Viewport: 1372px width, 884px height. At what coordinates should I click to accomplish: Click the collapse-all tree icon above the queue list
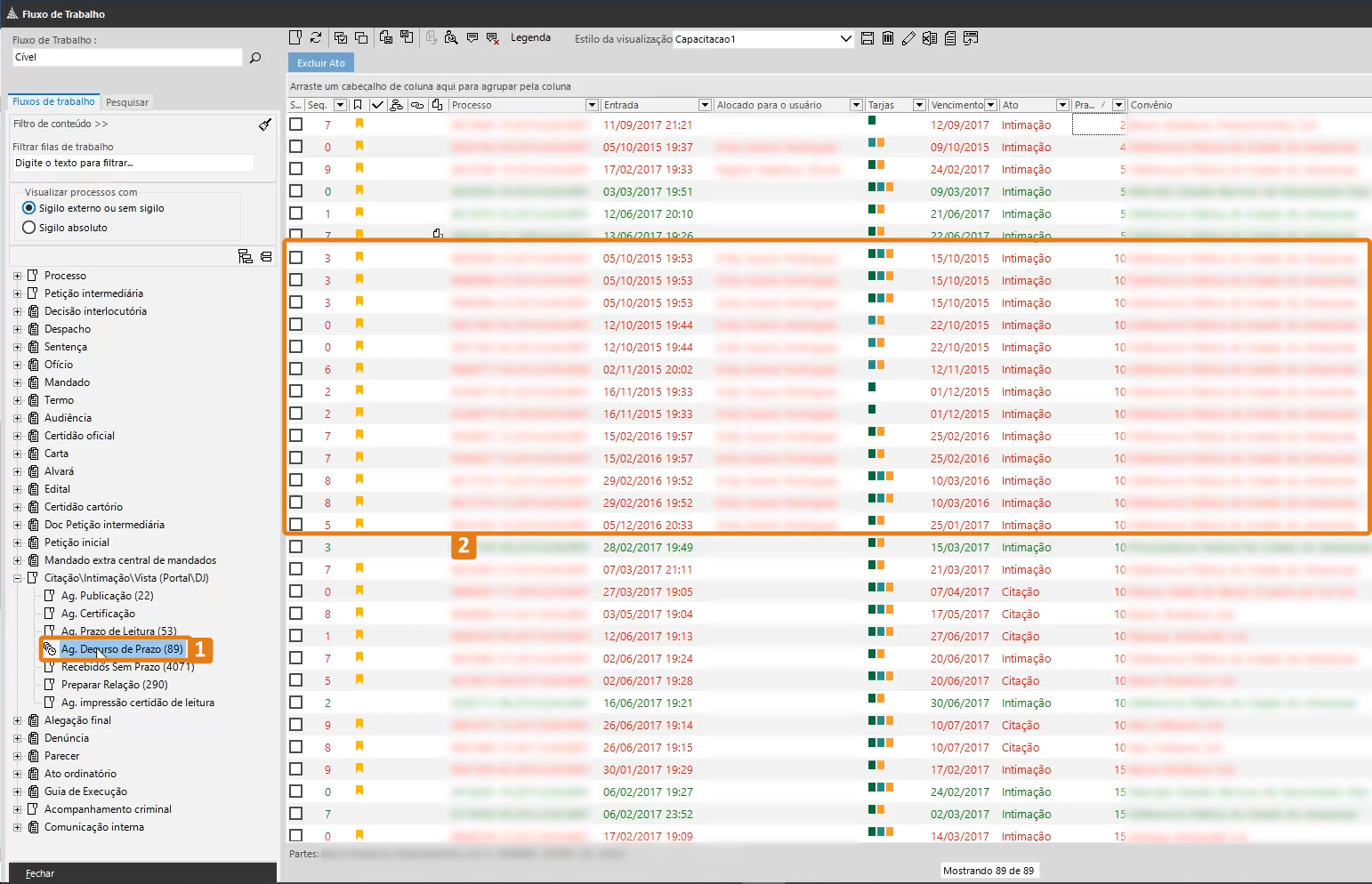click(266, 256)
